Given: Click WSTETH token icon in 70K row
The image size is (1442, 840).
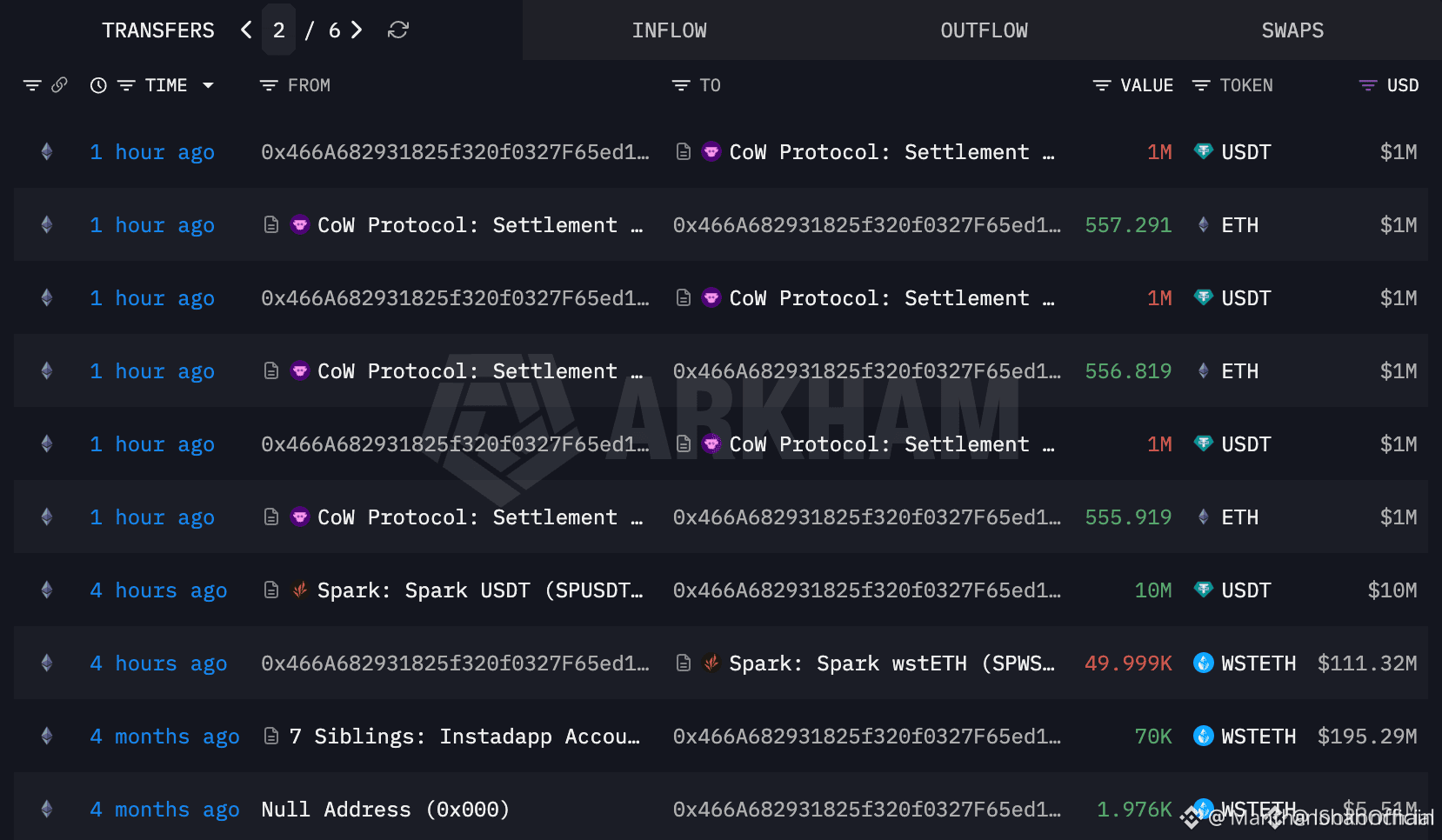Looking at the screenshot, I should pos(1204,737).
